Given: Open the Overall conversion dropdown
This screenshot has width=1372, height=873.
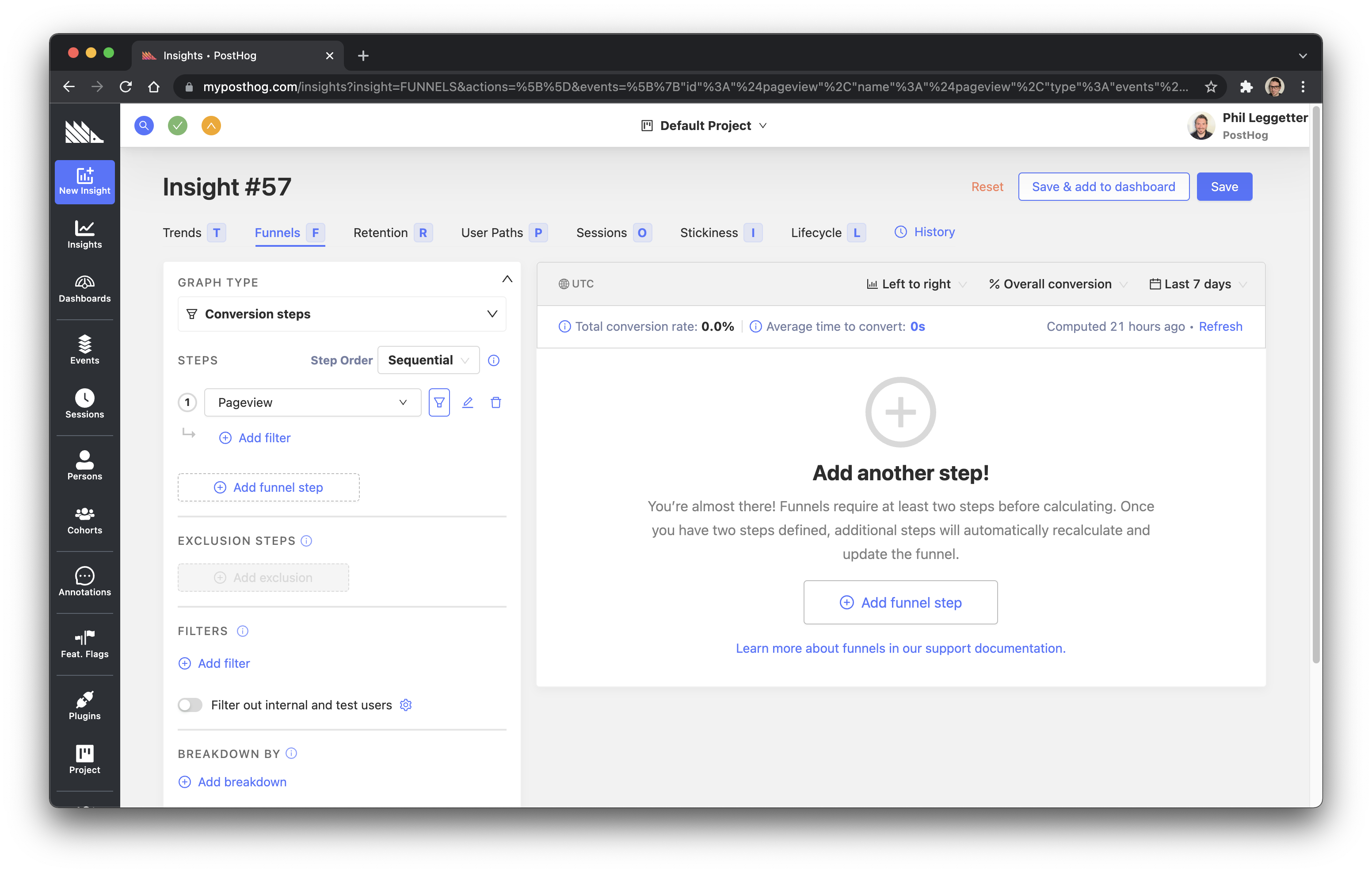Looking at the screenshot, I should click(x=1058, y=284).
